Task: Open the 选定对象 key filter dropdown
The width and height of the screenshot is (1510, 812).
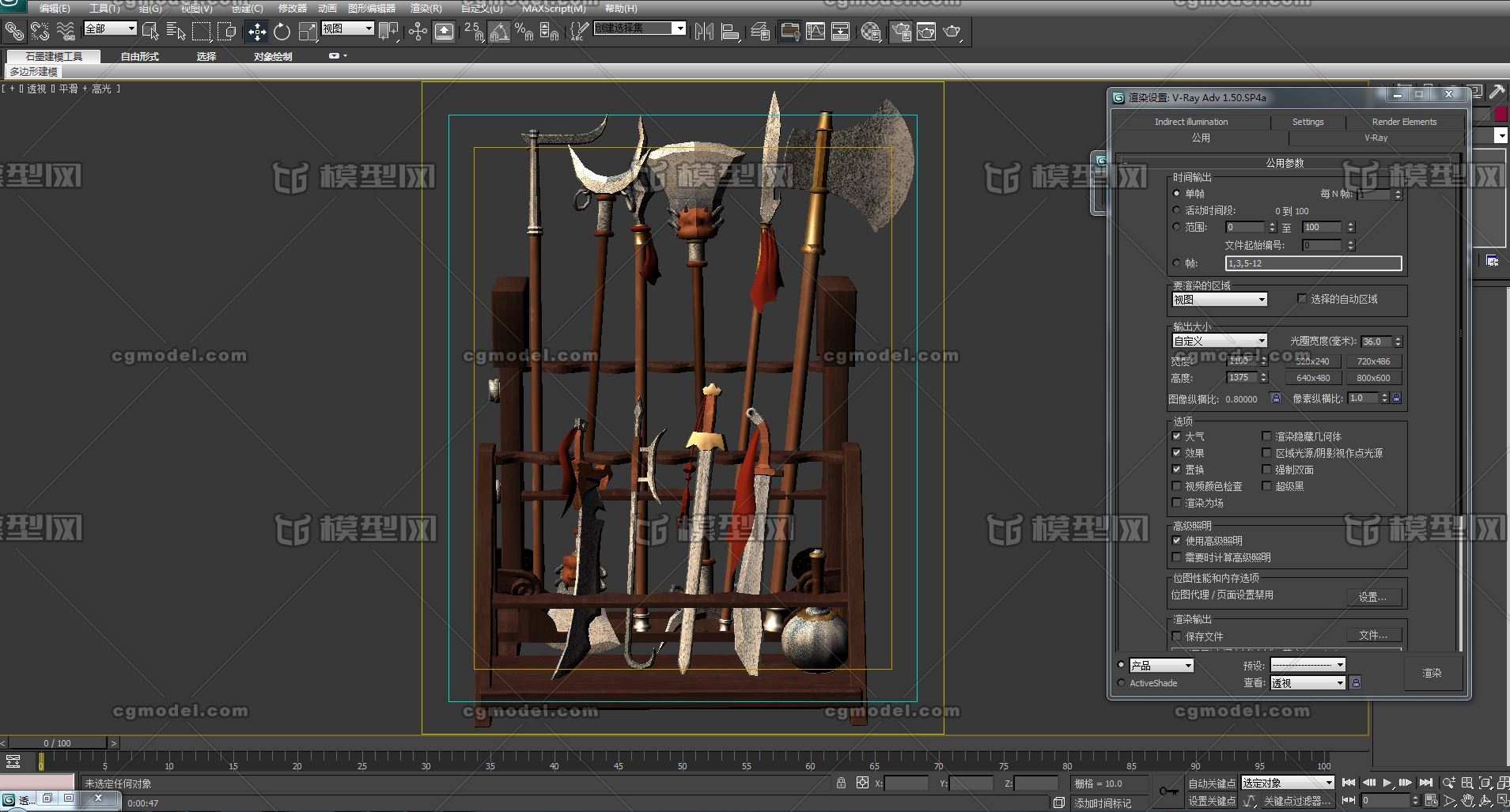Action: (1287, 783)
